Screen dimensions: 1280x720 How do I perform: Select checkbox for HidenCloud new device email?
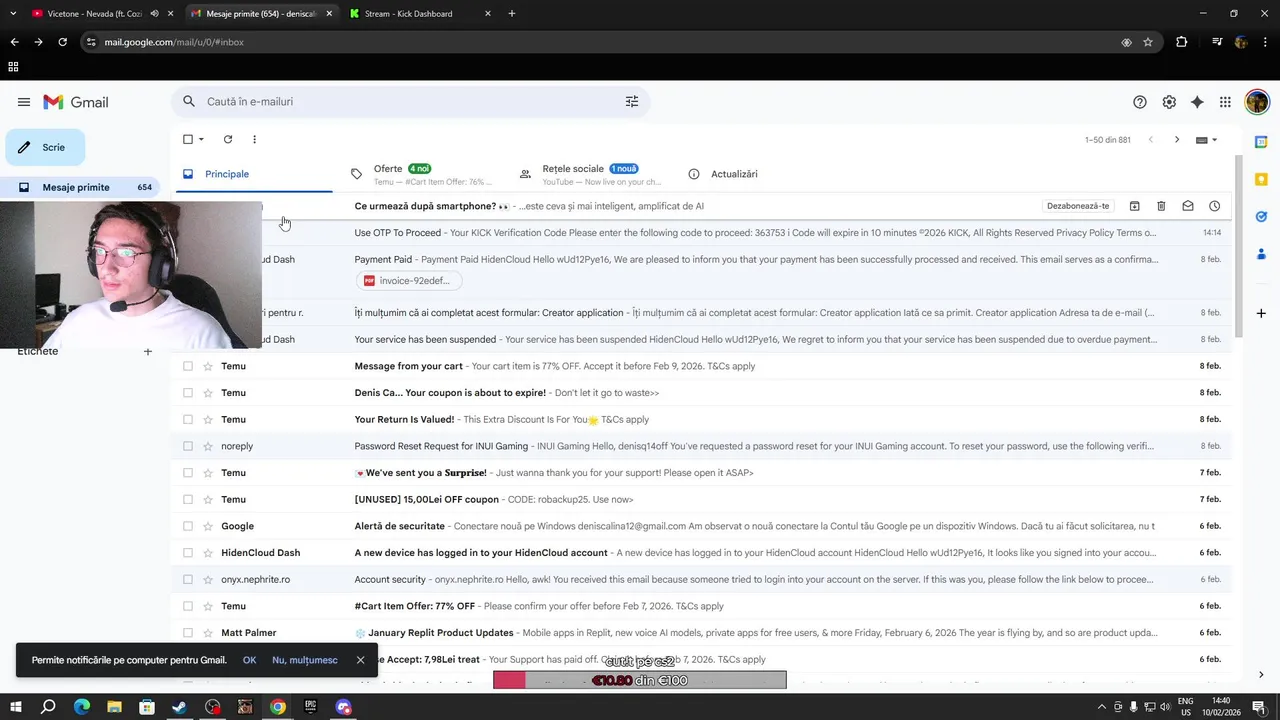[x=188, y=553]
